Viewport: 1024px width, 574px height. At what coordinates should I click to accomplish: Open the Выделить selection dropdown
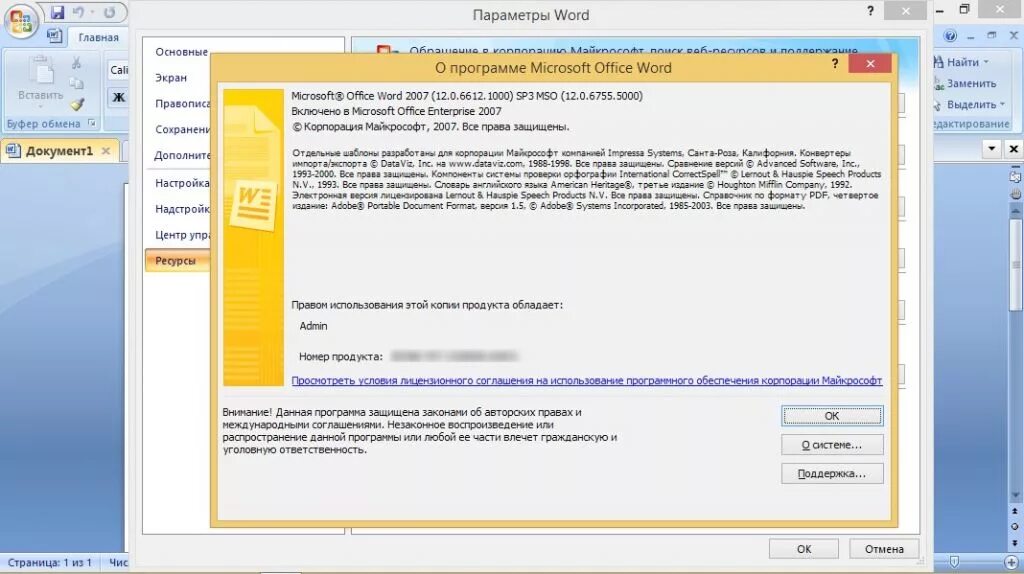pyautogui.click(x=970, y=104)
